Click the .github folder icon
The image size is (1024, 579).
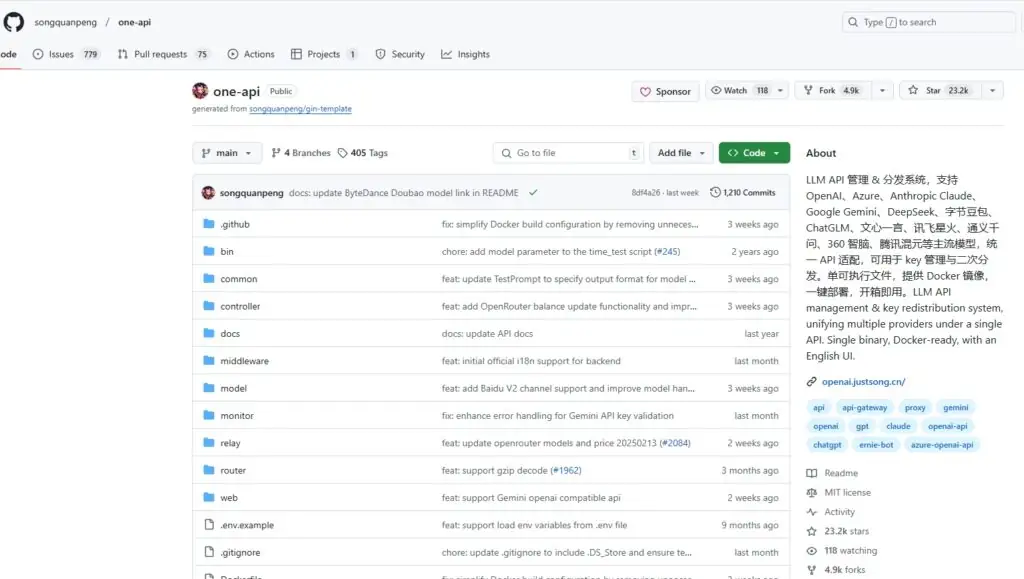click(x=208, y=224)
